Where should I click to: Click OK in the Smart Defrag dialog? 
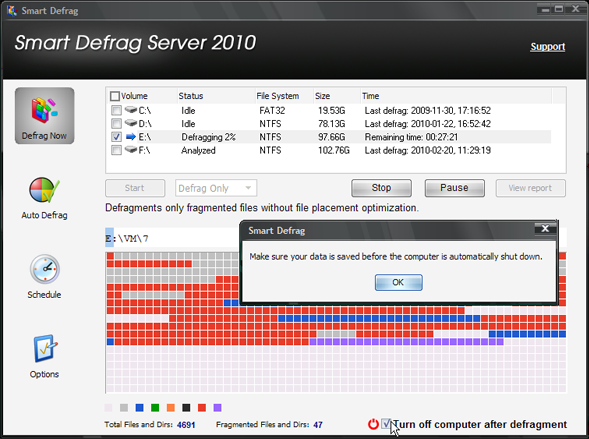click(x=399, y=282)
